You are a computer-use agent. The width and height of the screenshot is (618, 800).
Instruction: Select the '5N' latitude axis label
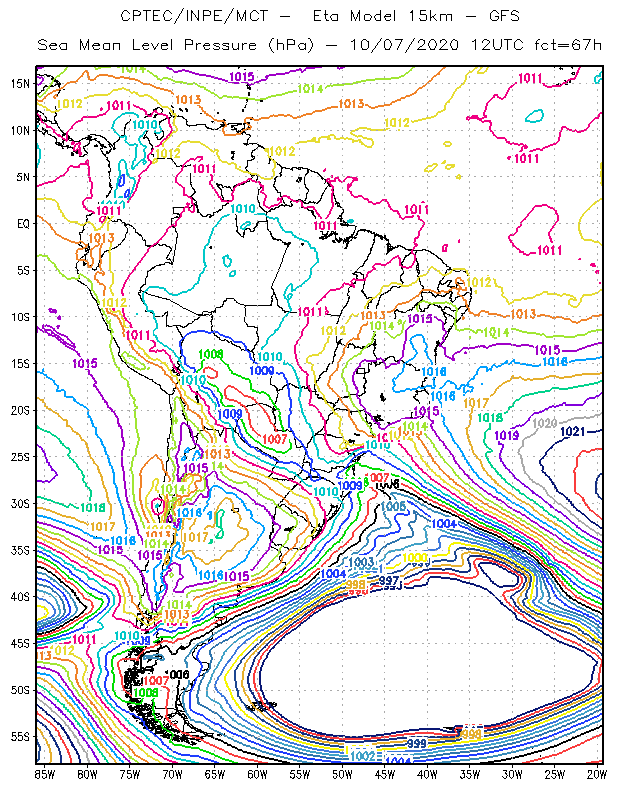23,177
